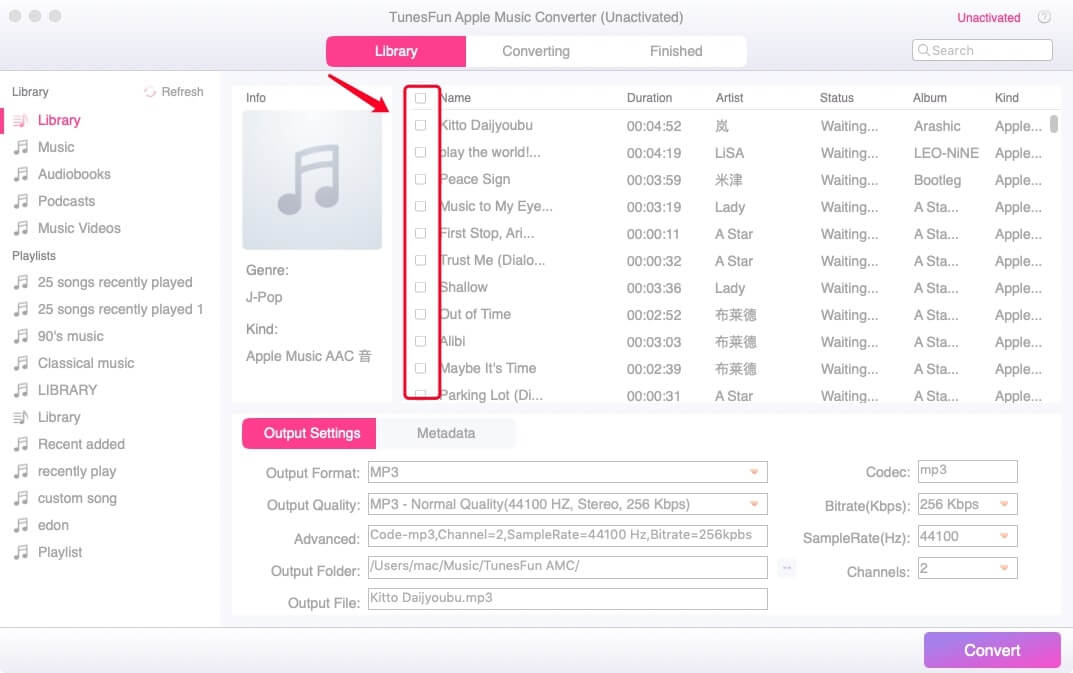Check the Alibi song checkbox
The height and width of the screenshot is (673, 1073).
[x=420, y=341]
